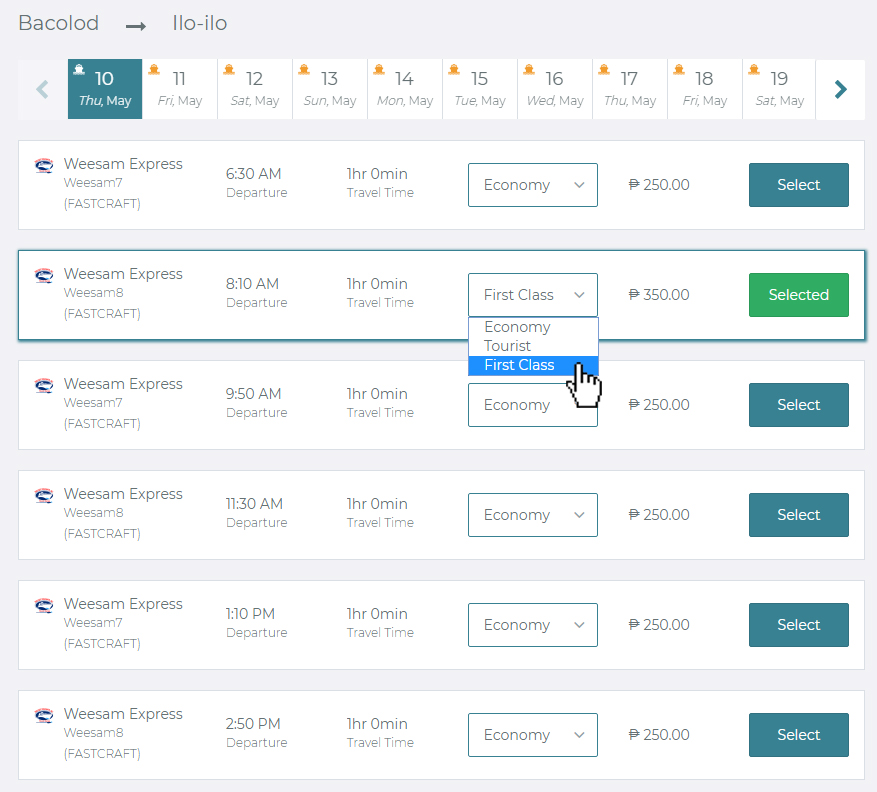Select the 9:50 AM Weesam7 trip

coord(799,405)
